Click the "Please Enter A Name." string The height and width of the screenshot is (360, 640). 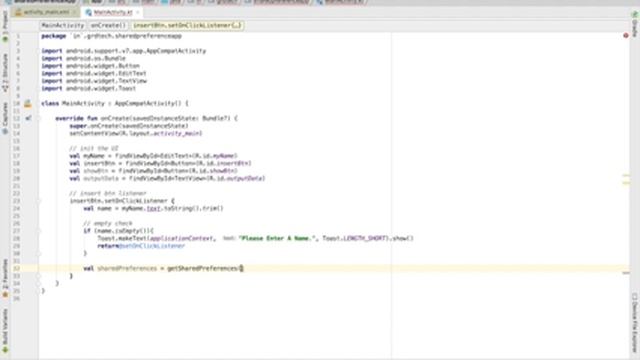pyautogui.click(x=277, y=238)
